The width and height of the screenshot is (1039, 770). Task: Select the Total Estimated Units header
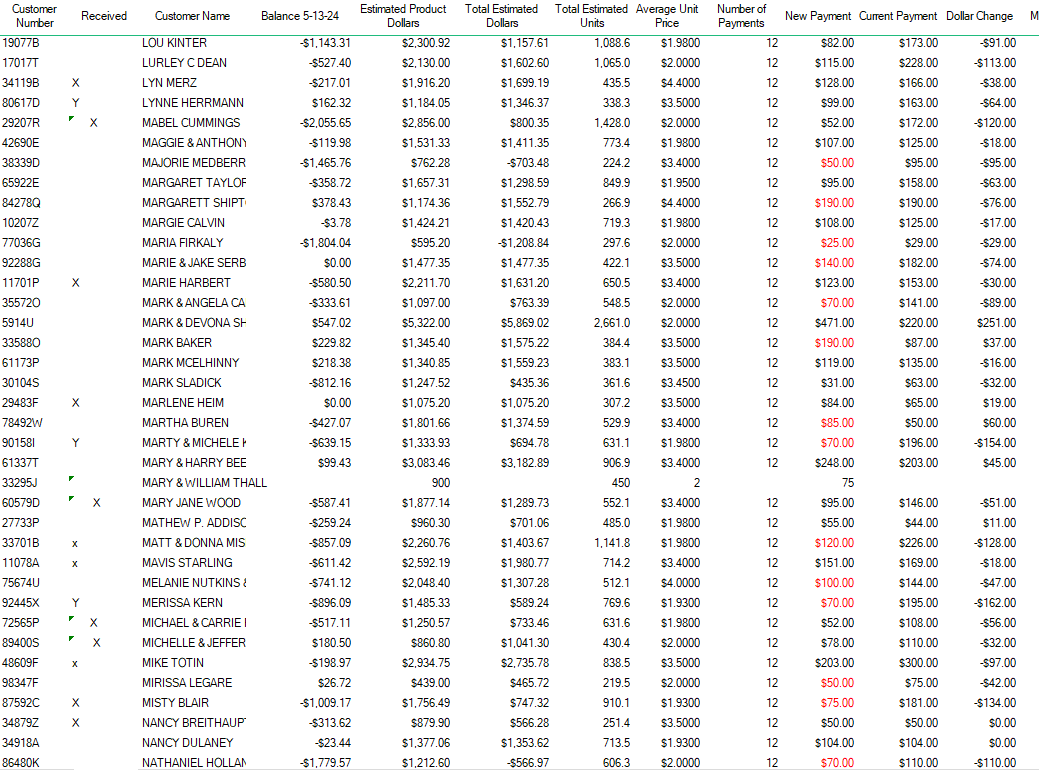click(591, 16)
